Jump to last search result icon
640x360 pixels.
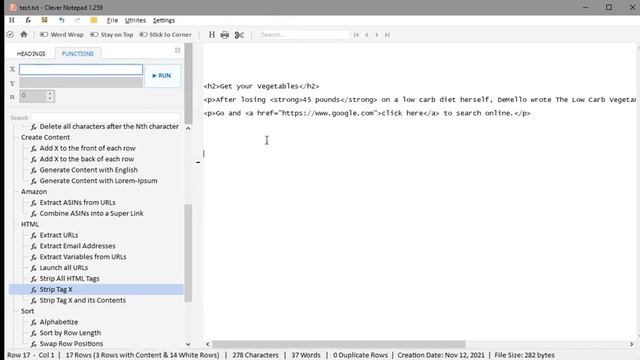[387, 35]
